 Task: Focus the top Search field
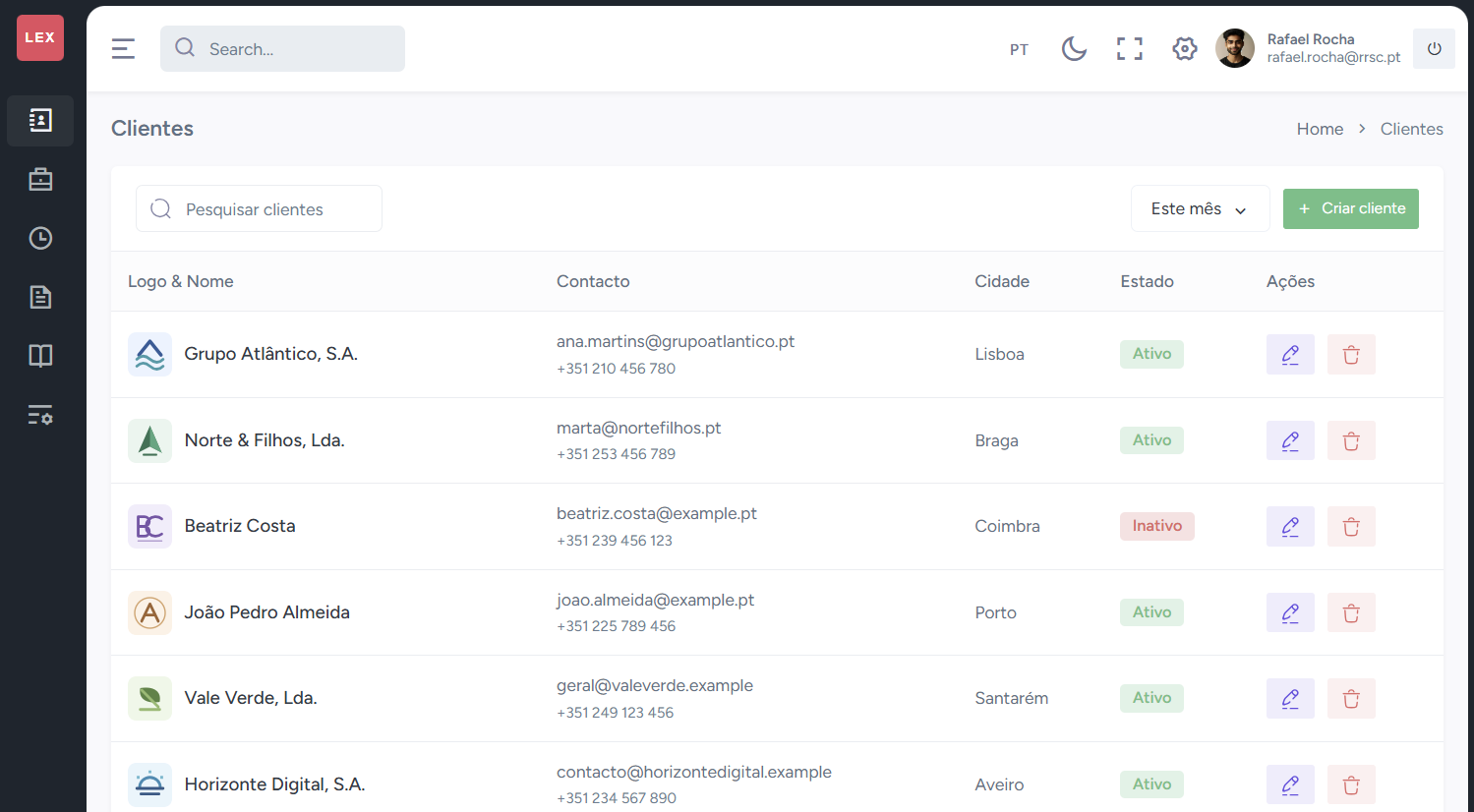tap(282, 48)
